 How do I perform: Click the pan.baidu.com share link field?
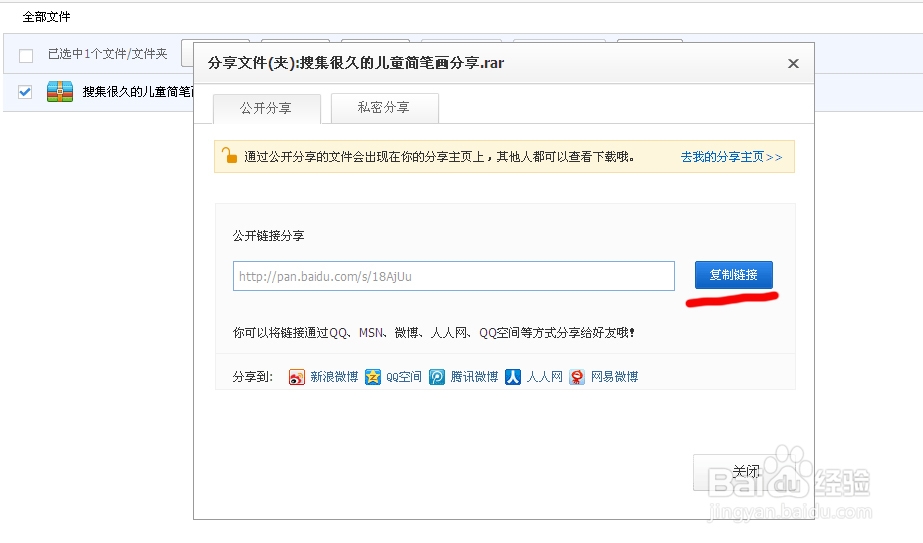pyautogui.click(x=454, y=276)
